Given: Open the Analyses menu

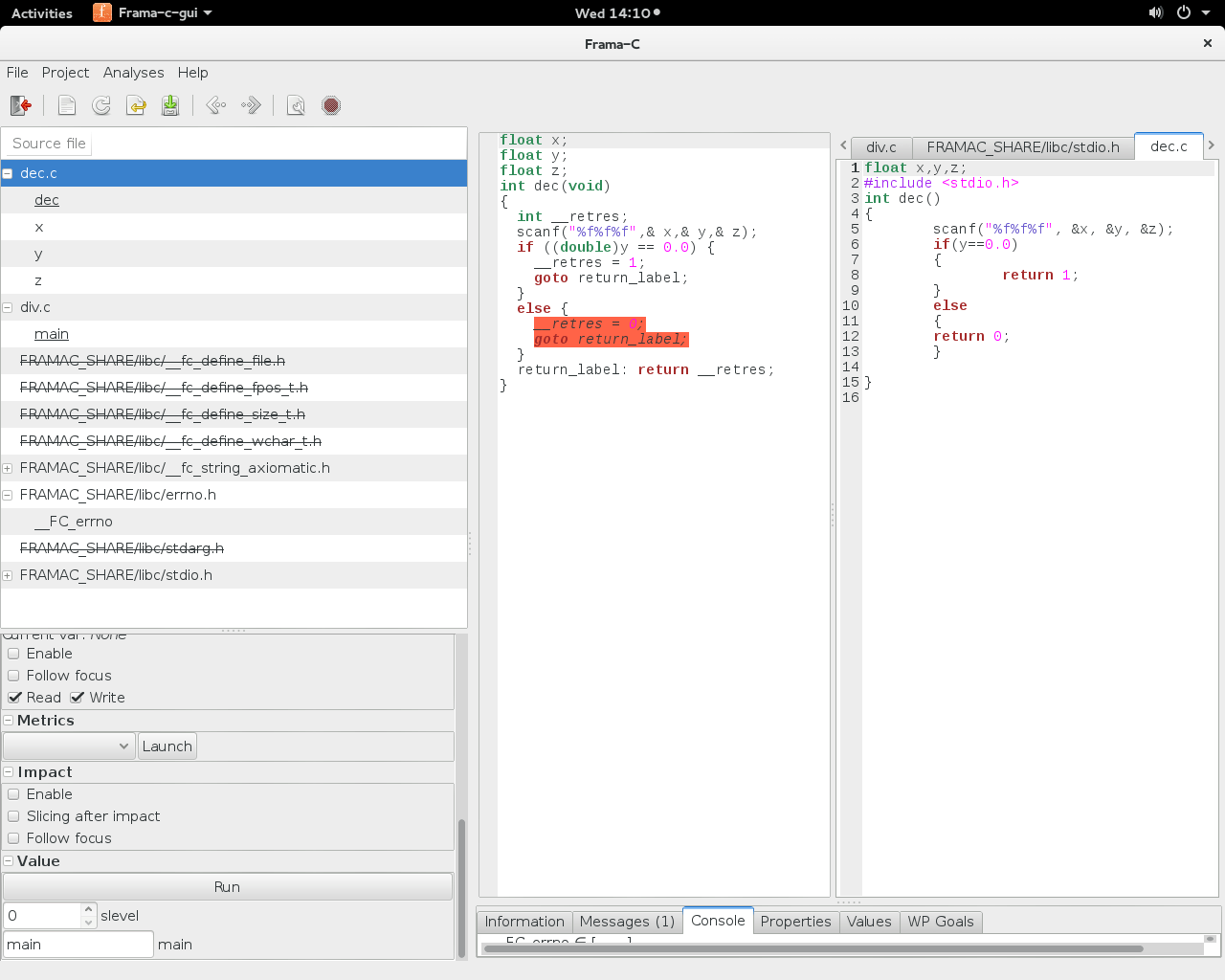Looking at the screenshot, I should pyautogui.click(x=133, y=73).
